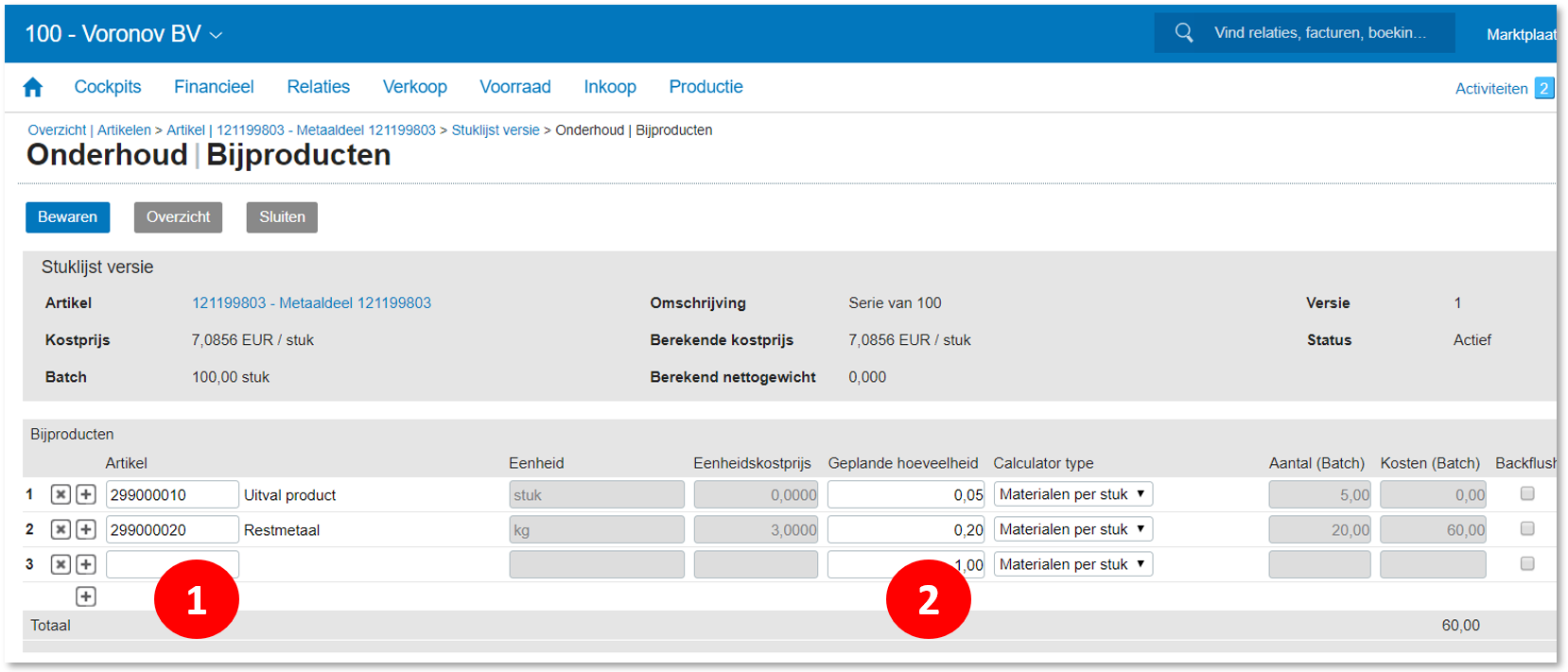Image resolution: width=1568 pixels, height=672 pixels.
Task: Delete empty row 3 using X icon
Action: click(61, 564)
